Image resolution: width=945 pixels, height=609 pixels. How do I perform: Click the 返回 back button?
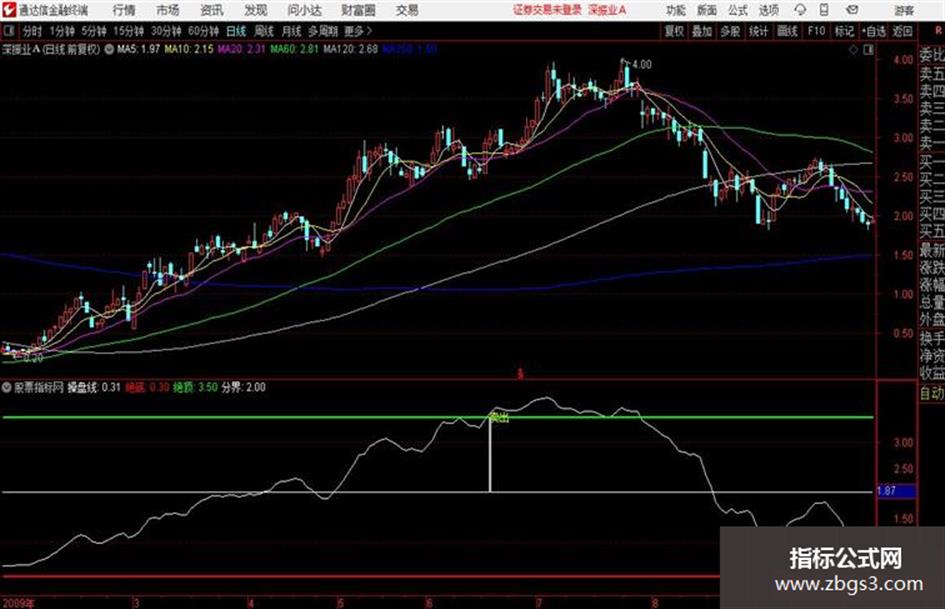pos(902,31)
